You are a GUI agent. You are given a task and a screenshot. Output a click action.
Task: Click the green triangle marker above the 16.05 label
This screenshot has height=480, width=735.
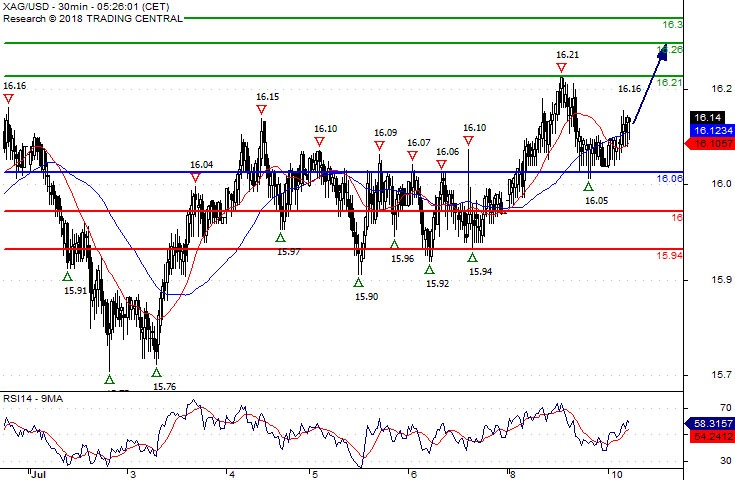[588, 187]
